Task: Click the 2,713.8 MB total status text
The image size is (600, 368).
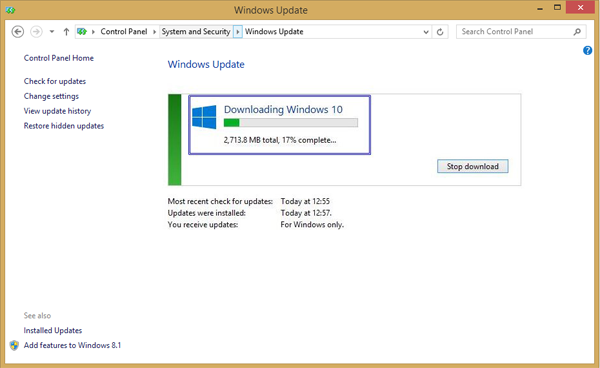Action: [x=280, y=140]
